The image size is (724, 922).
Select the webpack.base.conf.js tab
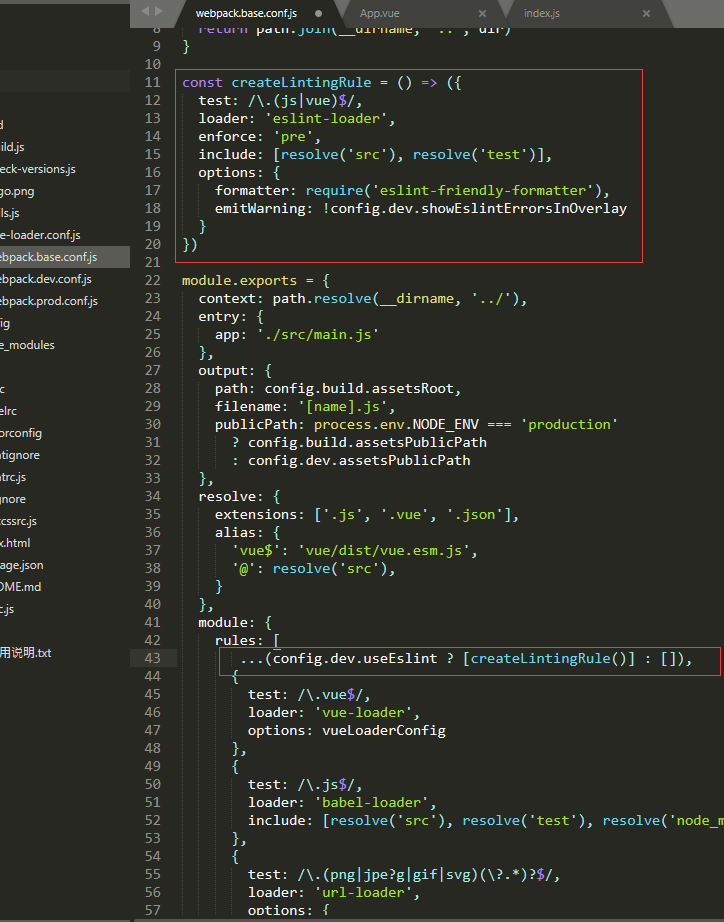(246, 13)
